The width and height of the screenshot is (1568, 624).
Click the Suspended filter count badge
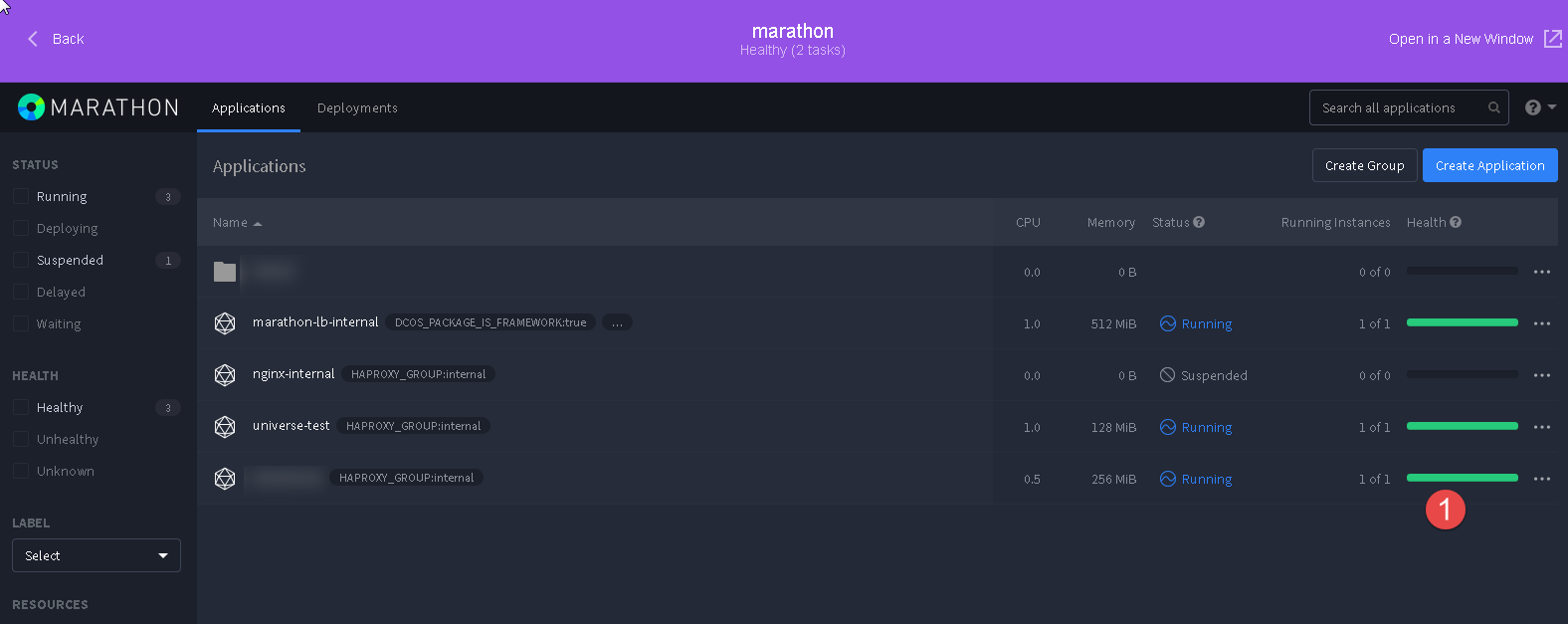(x=168, y=261)
